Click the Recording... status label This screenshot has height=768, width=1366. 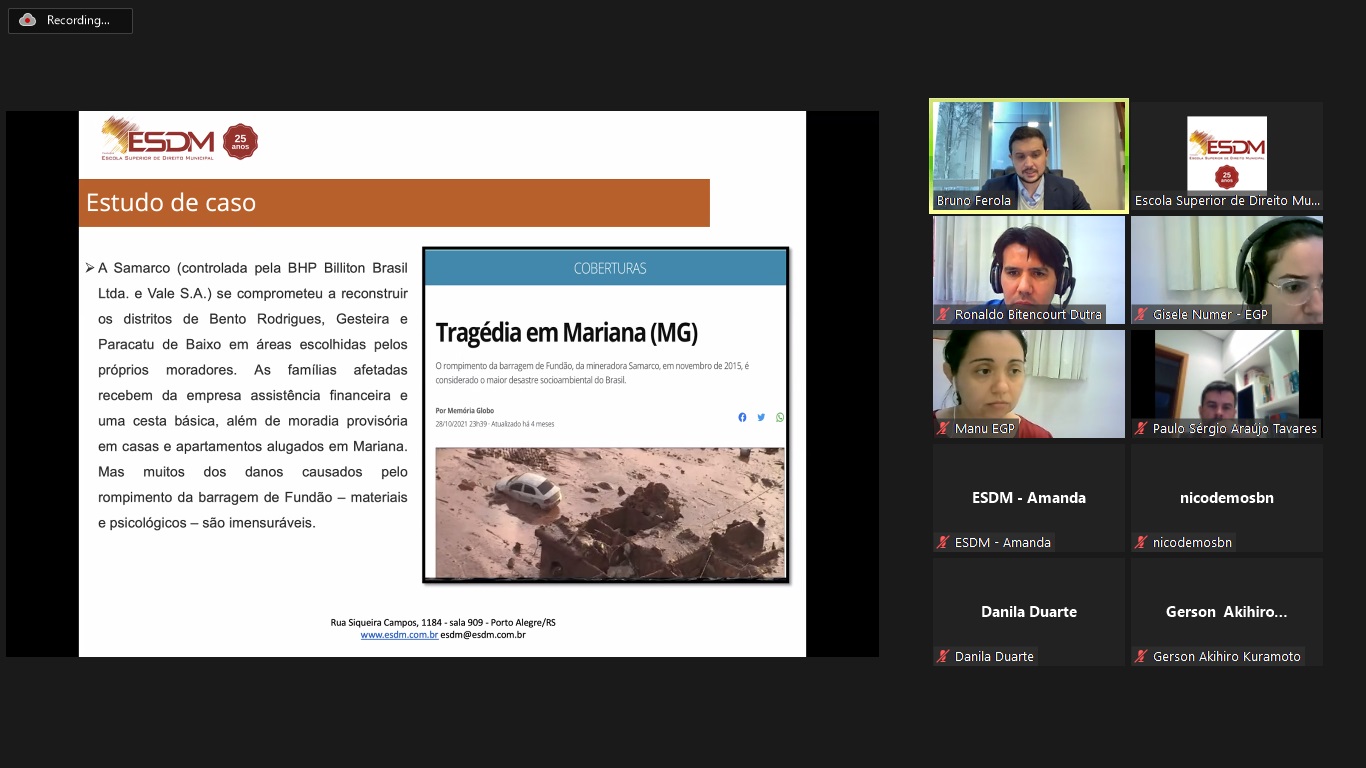[78, 20]
